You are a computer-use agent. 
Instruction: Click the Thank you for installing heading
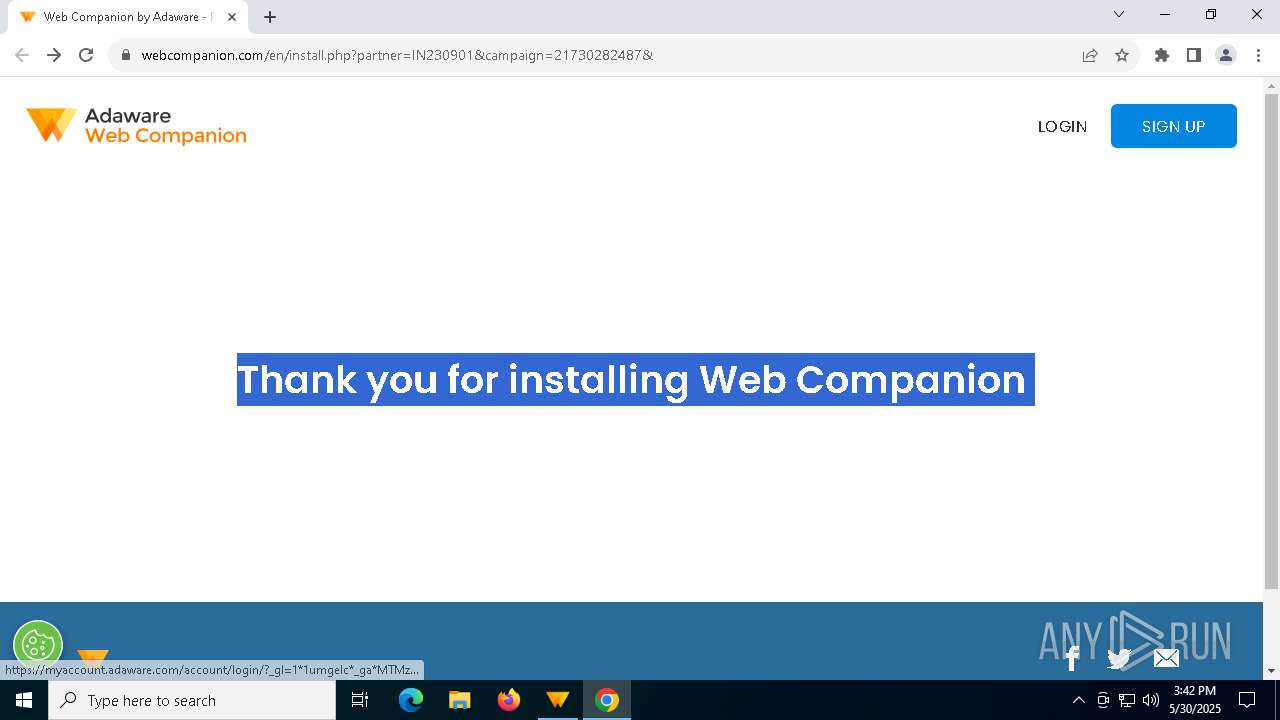636,379
